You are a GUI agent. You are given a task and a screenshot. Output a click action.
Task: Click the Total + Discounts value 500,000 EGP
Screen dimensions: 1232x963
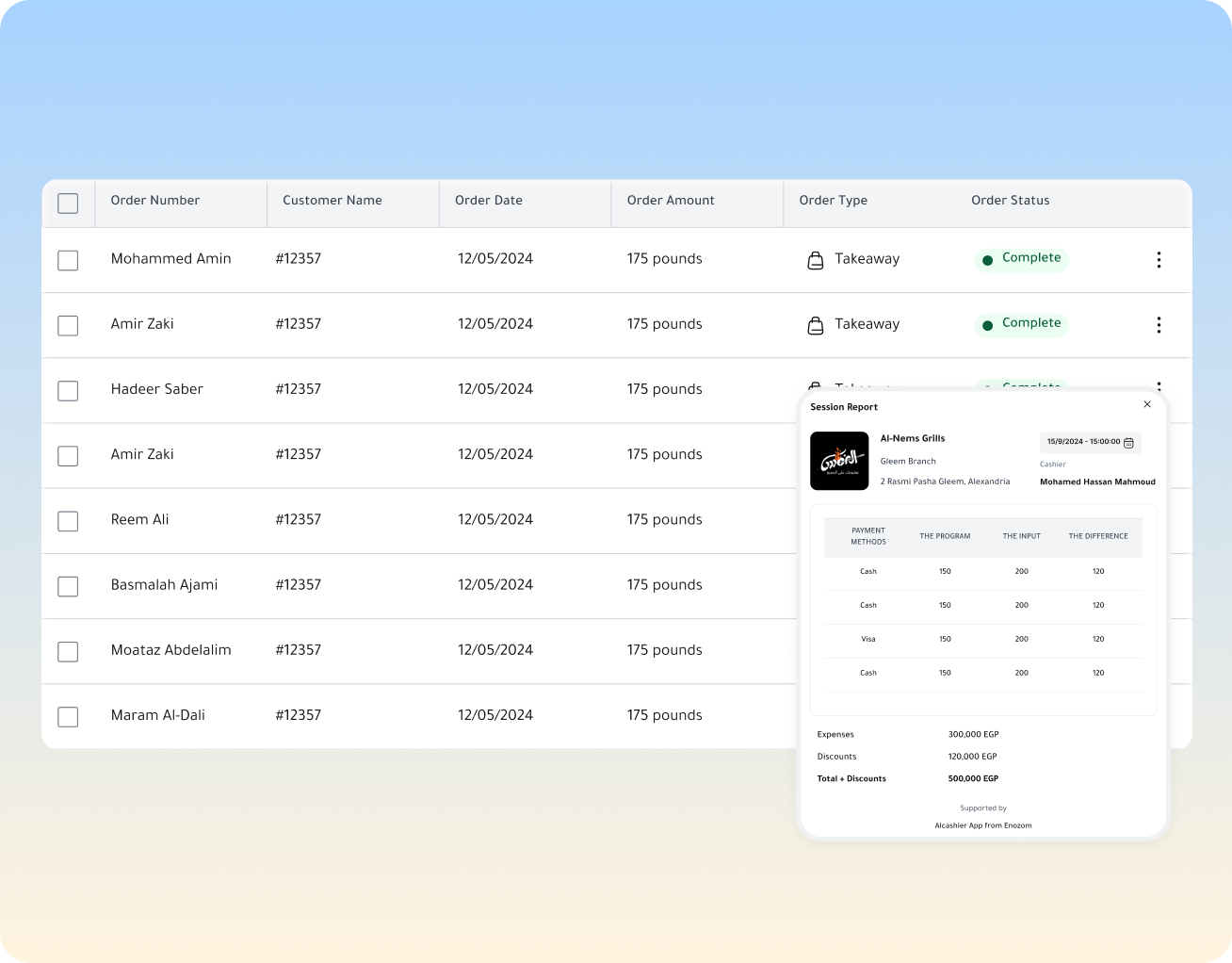pyautogui.click(x=973, y=779)
